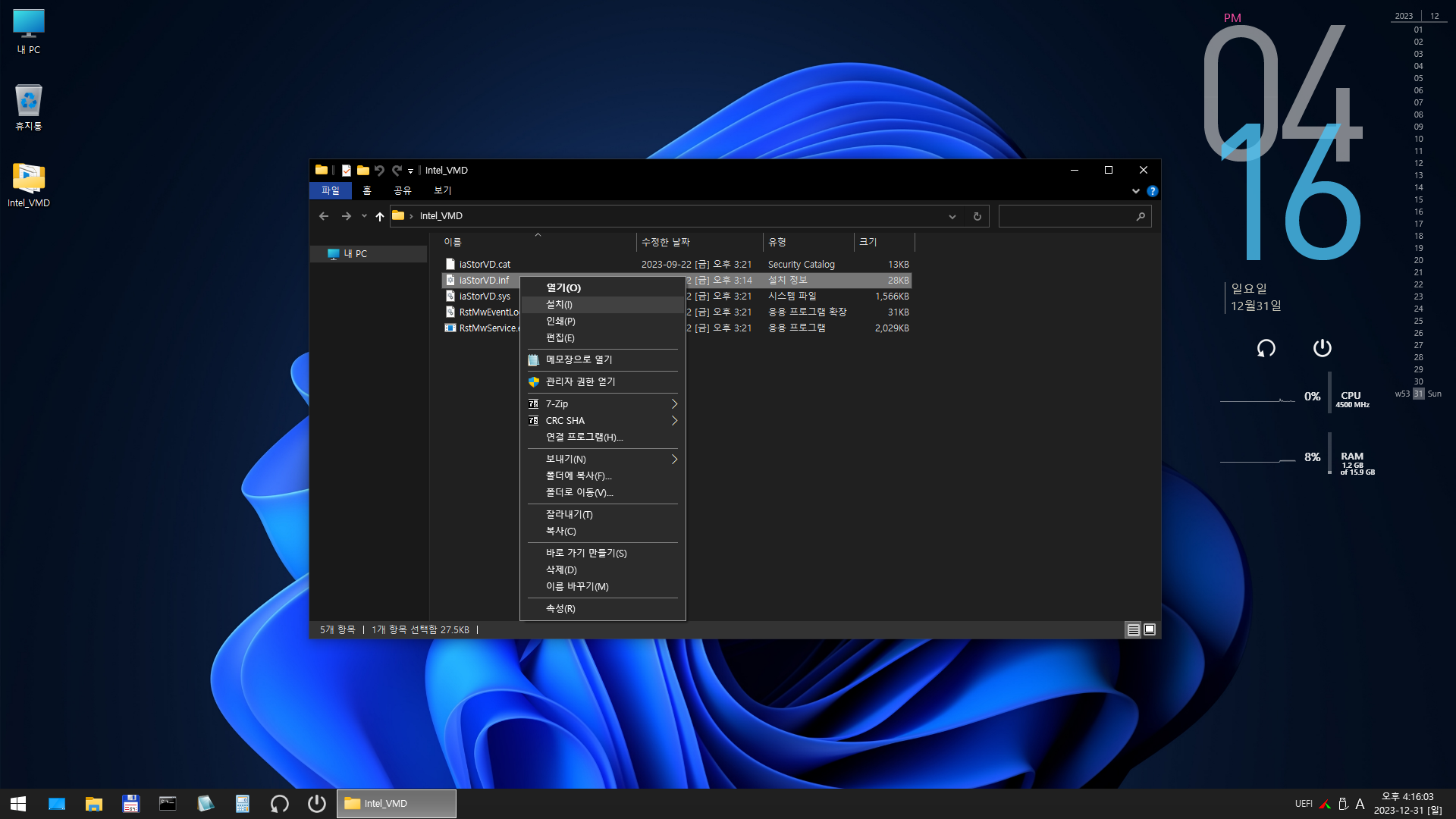The image size is (1456, 819).
Task: Switch to details view icon in status bar
Action: pos(1133,630)
